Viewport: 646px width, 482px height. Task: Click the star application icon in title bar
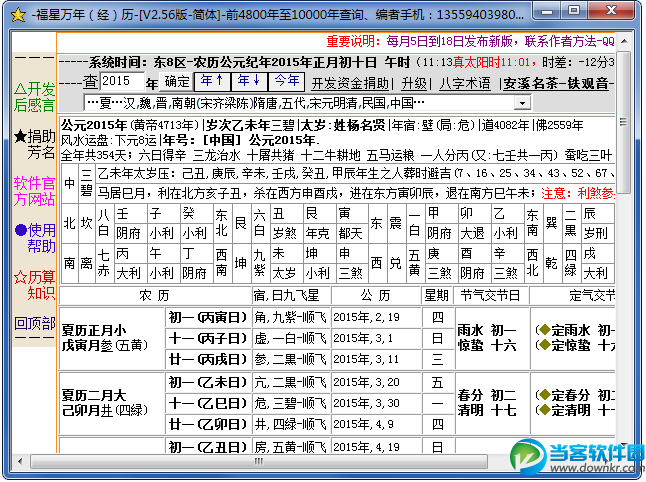(x=18, y=15)
